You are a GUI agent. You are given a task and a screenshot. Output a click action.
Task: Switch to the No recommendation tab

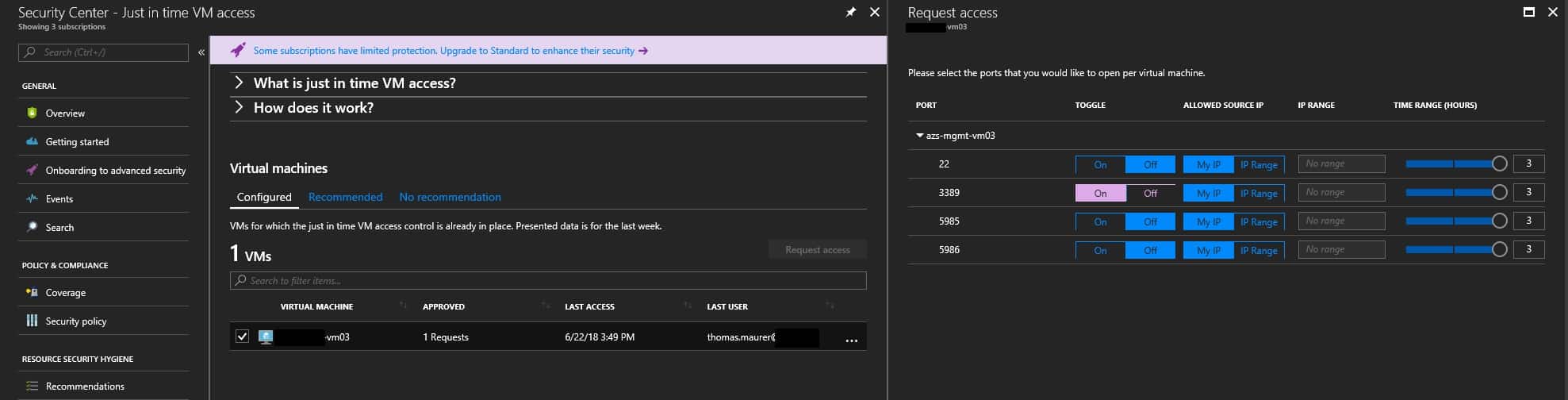pos(450,197)
